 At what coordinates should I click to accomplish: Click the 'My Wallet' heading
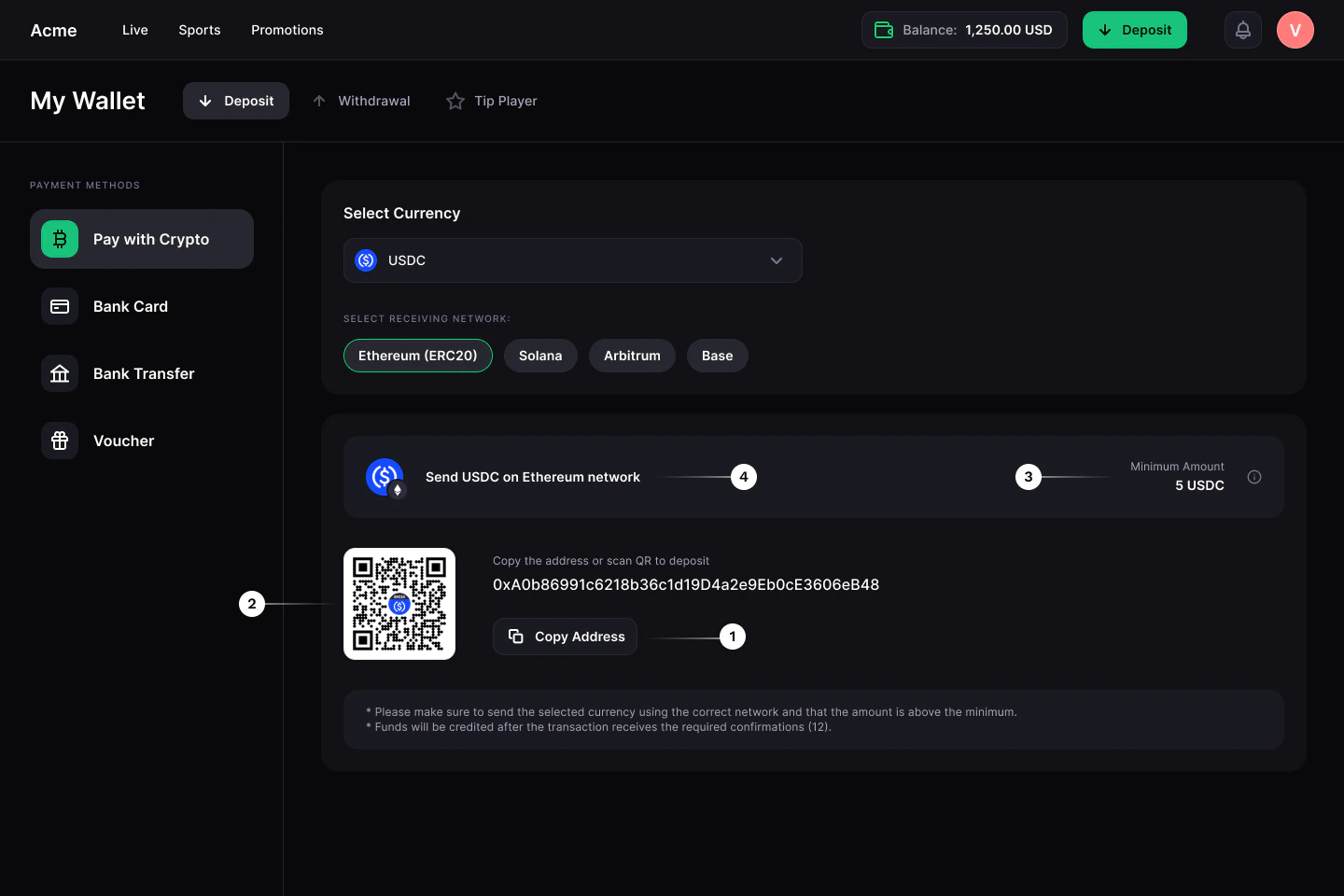(x=88, y=101)
